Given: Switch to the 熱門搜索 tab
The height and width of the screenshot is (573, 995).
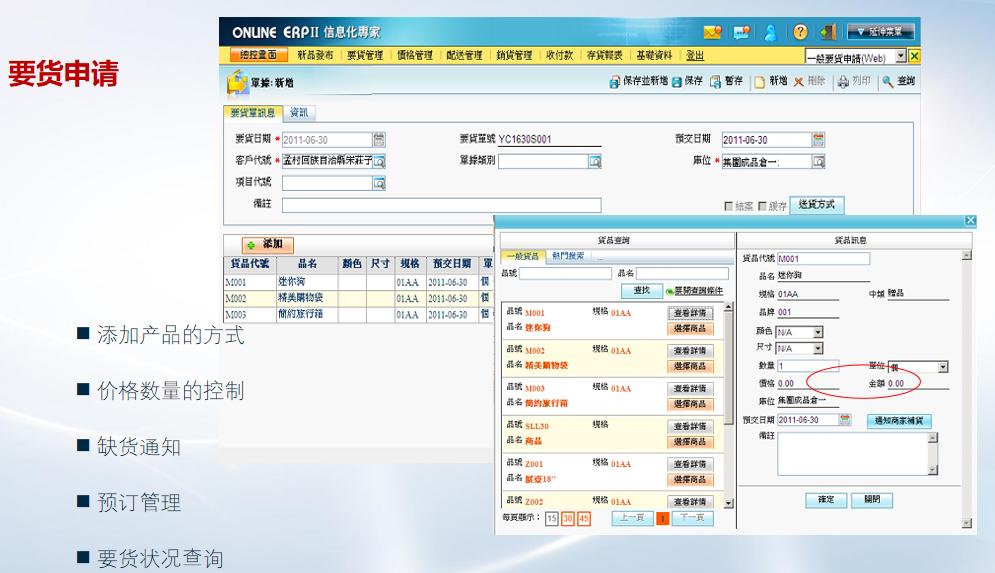Looking at the screenshot, I should pyautogui.click(x=567, y=256).
